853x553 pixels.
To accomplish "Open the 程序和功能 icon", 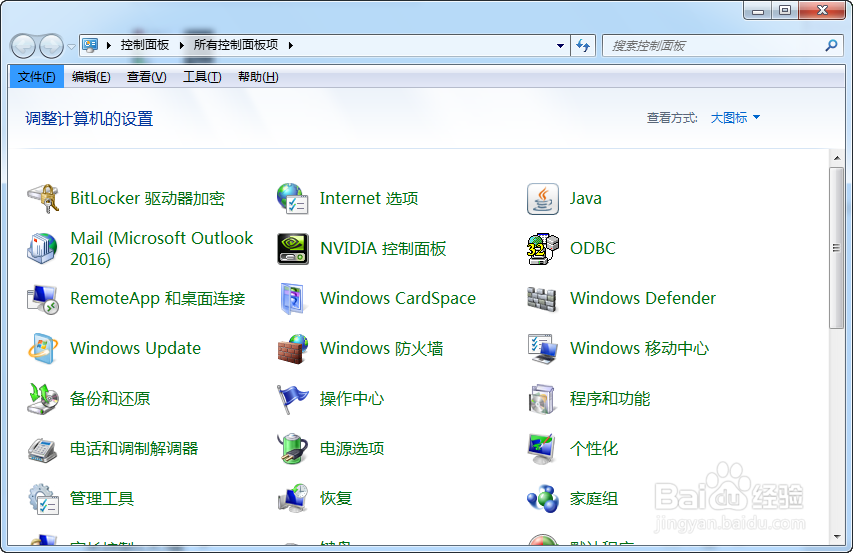I will 542,399.
